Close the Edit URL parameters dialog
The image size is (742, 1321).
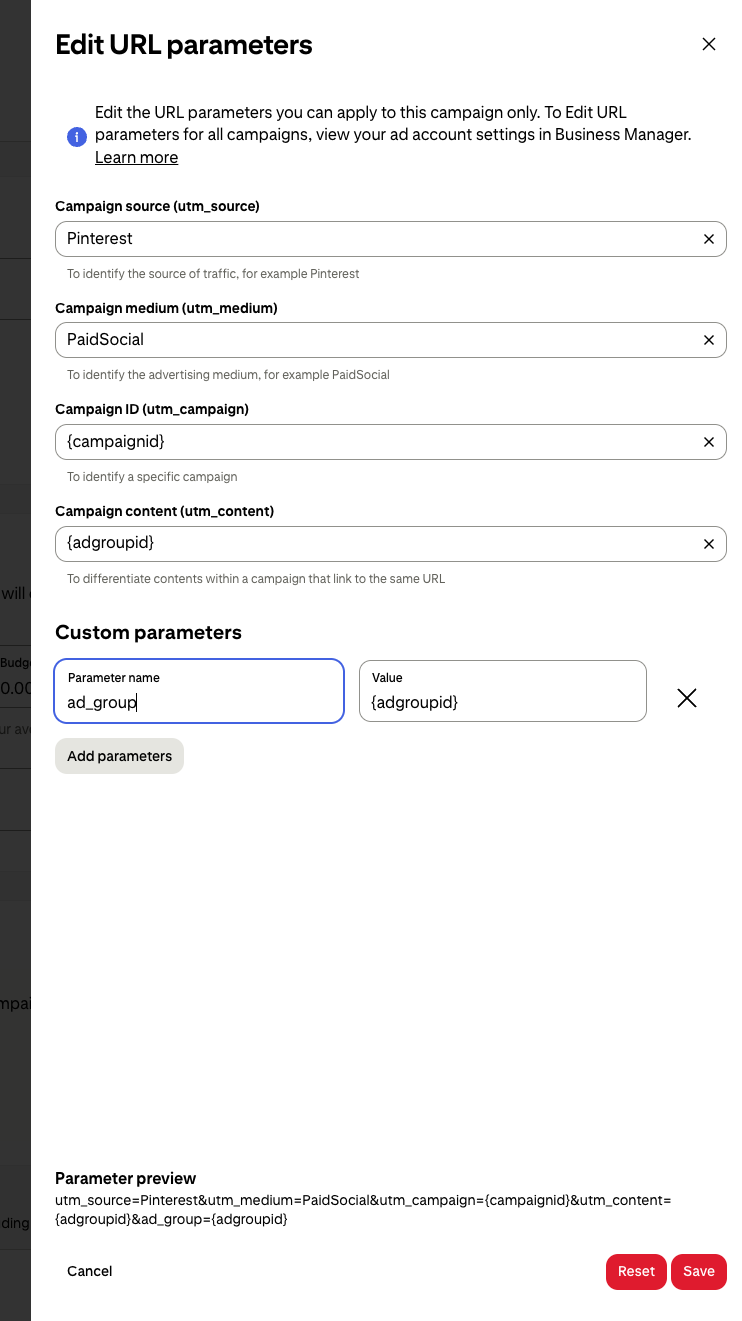point(709,44)
